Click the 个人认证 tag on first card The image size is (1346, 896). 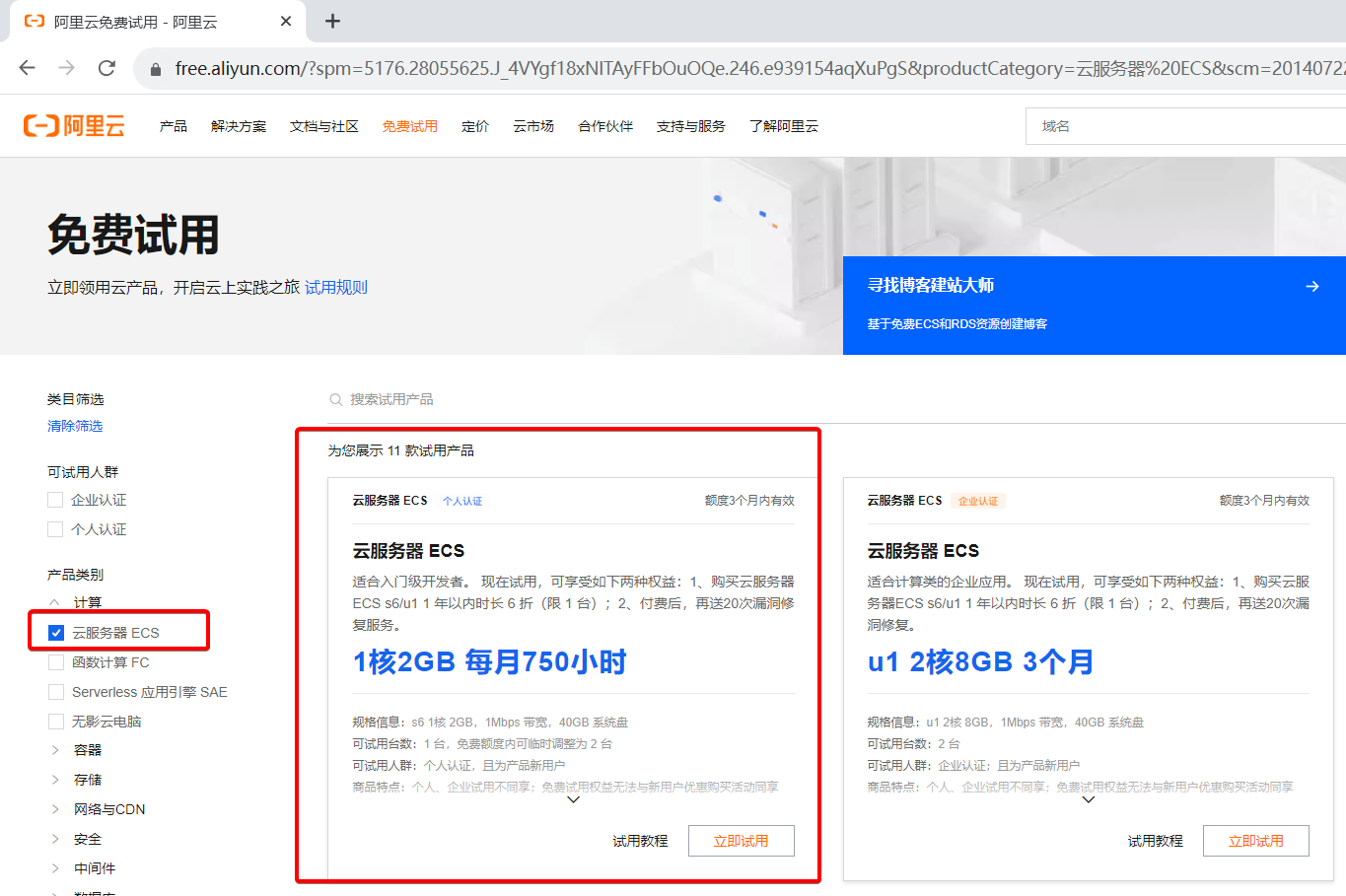[x=462, y=501]
